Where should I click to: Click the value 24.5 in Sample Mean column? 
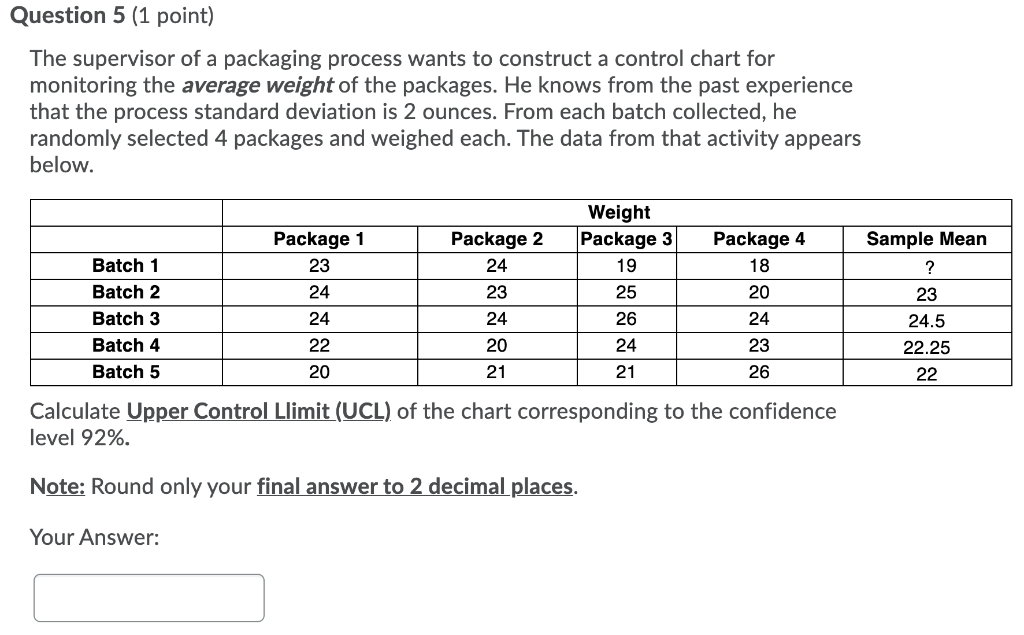pyautogui.click(x=927, y=320)
